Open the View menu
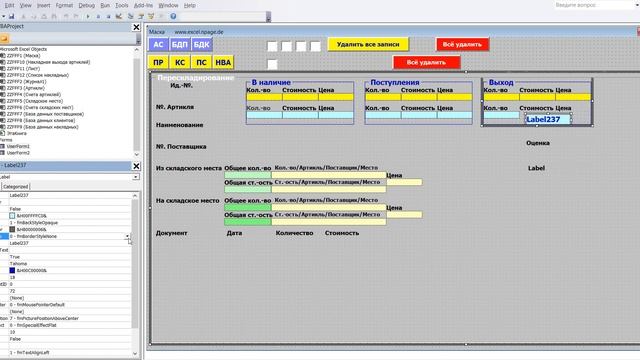This screenshot has width=640, height=360. (x=26, y=5)
